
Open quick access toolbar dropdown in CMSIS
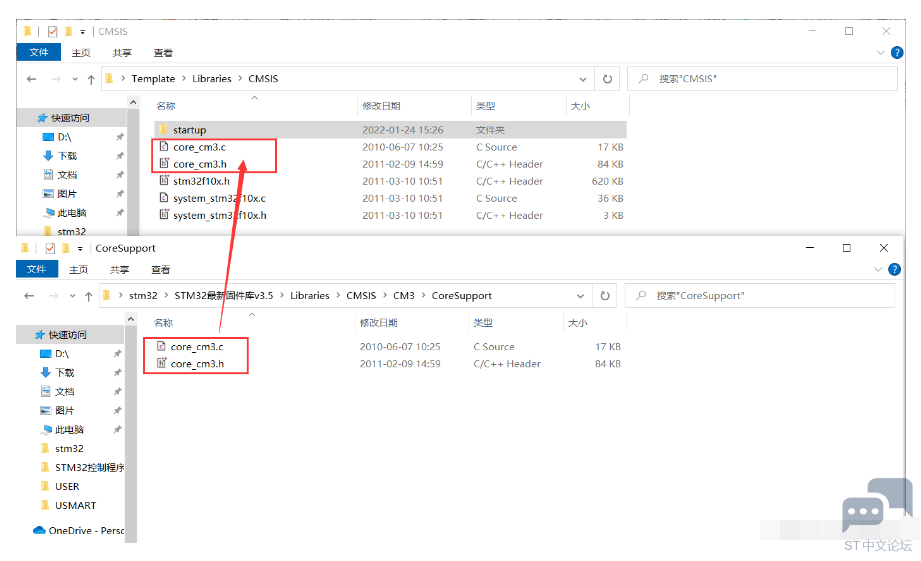pyautogui.click(x=85, y=31)
